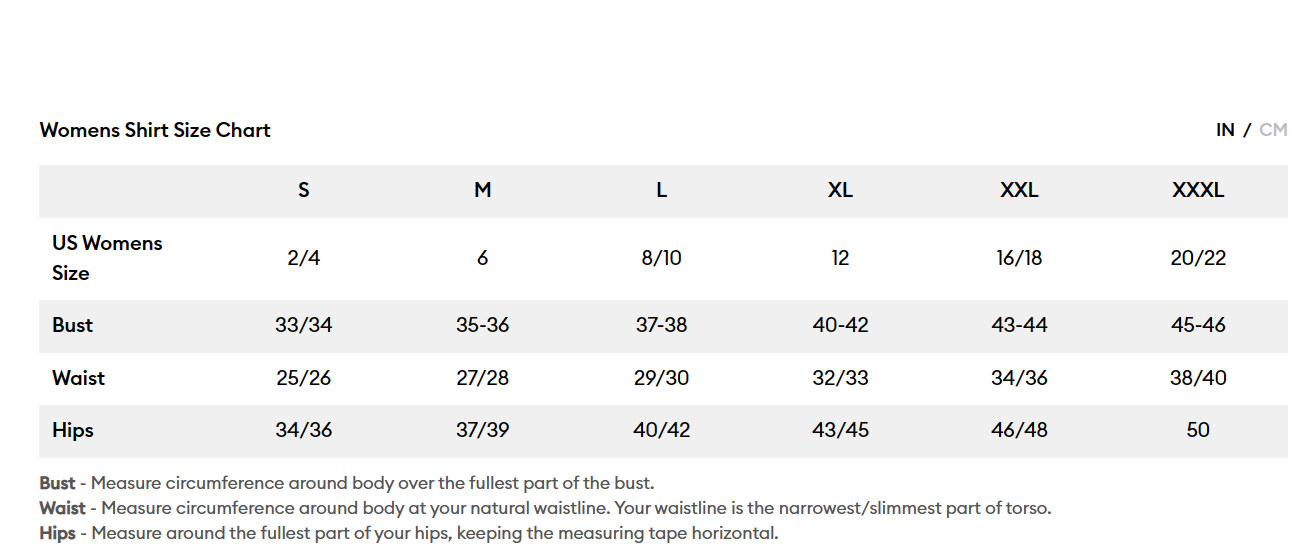Select the XXXL column header

[1198, 190]
